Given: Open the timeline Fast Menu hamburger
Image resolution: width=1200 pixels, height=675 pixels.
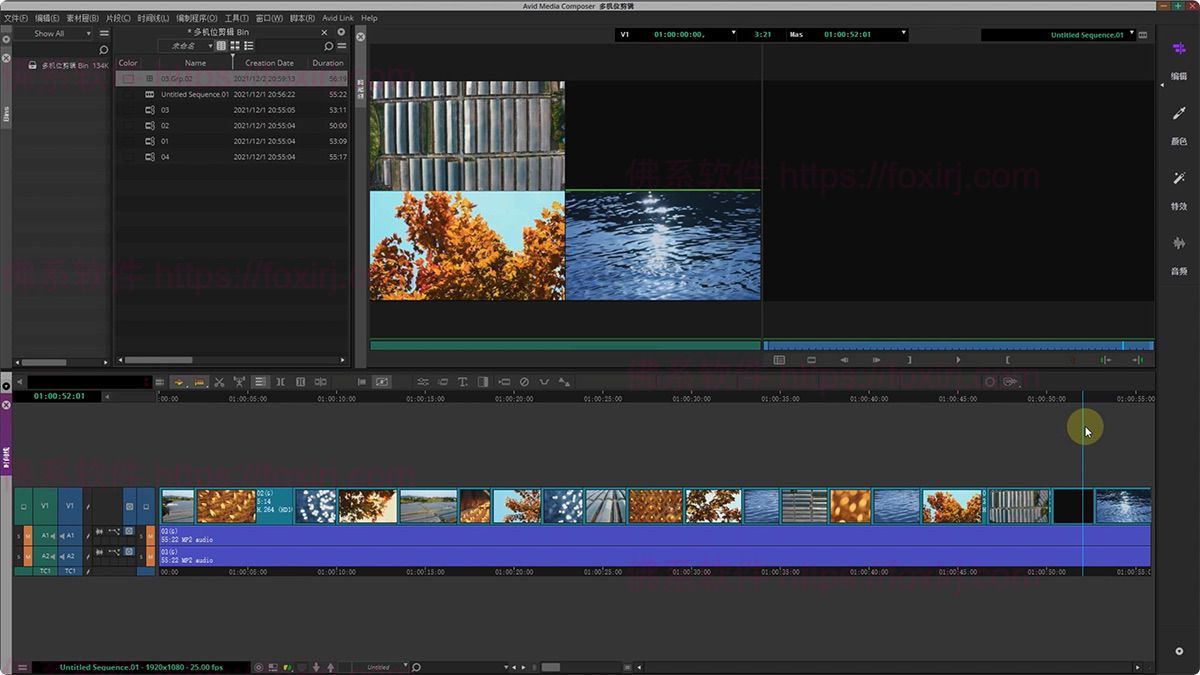Looking at the screenshot, I should [x=159, y=382].
